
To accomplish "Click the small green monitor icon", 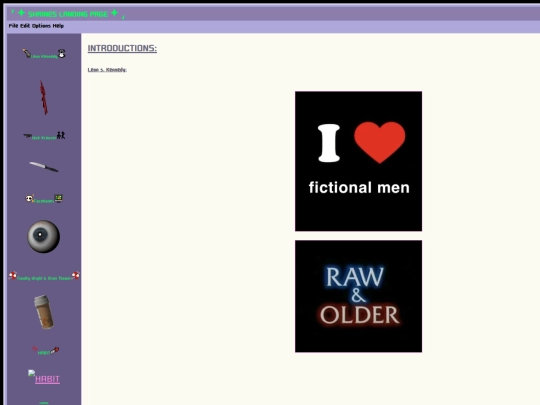I will tap(59, 198).
